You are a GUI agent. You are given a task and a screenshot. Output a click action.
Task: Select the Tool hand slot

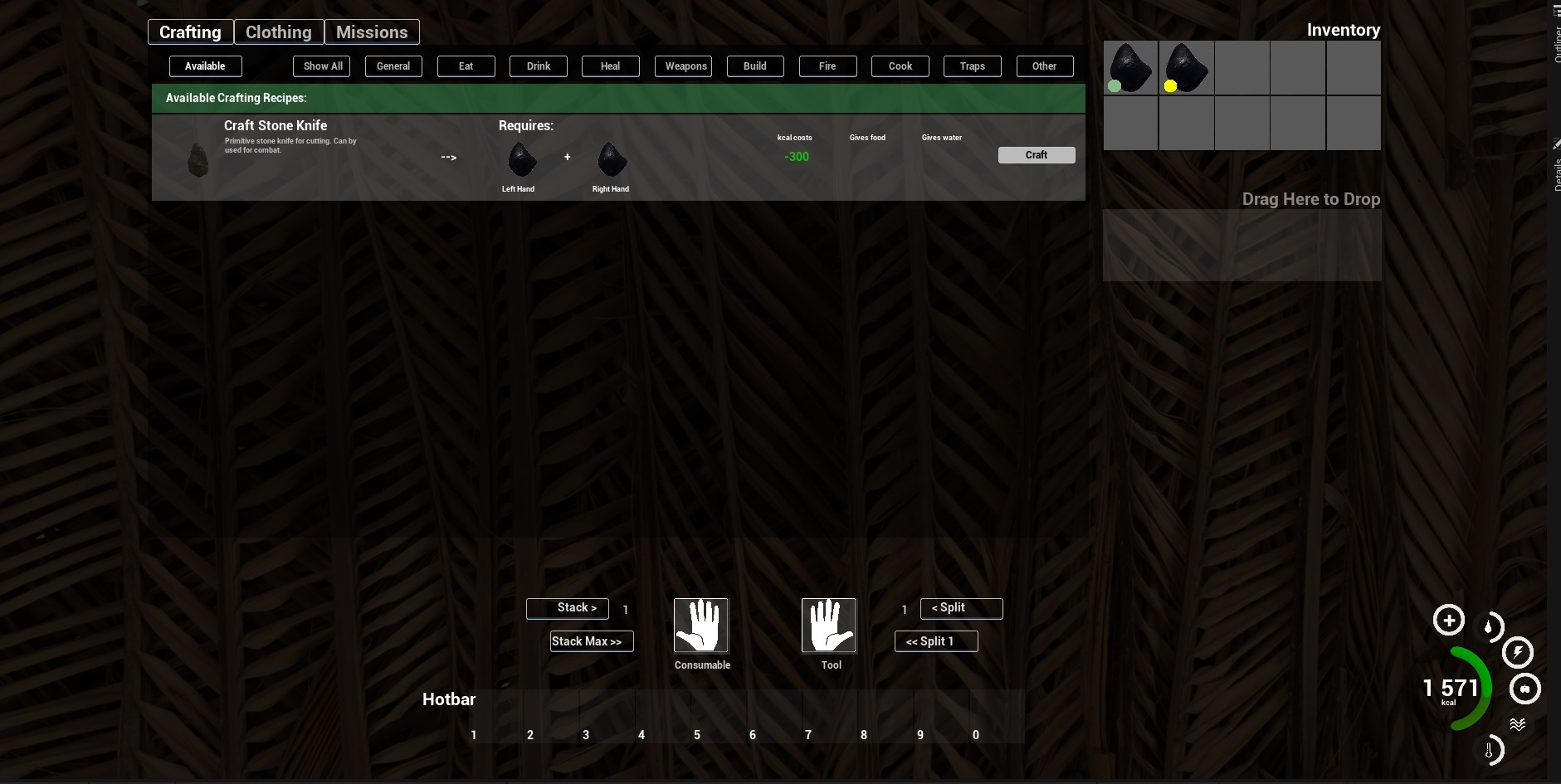pyautogui.click(x=829, y=626)
